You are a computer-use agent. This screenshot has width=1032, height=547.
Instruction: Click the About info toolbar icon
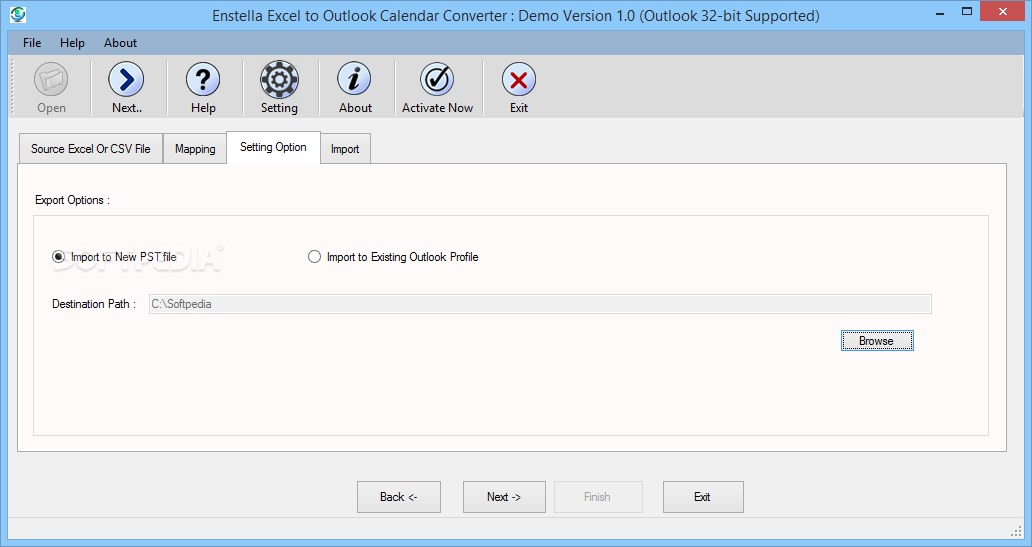[x=355, y=80]
